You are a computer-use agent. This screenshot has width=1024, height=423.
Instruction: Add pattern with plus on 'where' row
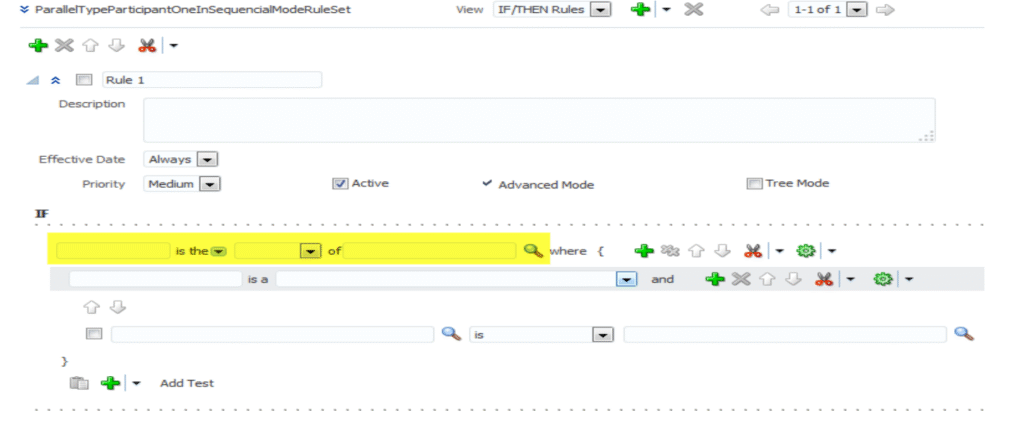pos(644,251)
